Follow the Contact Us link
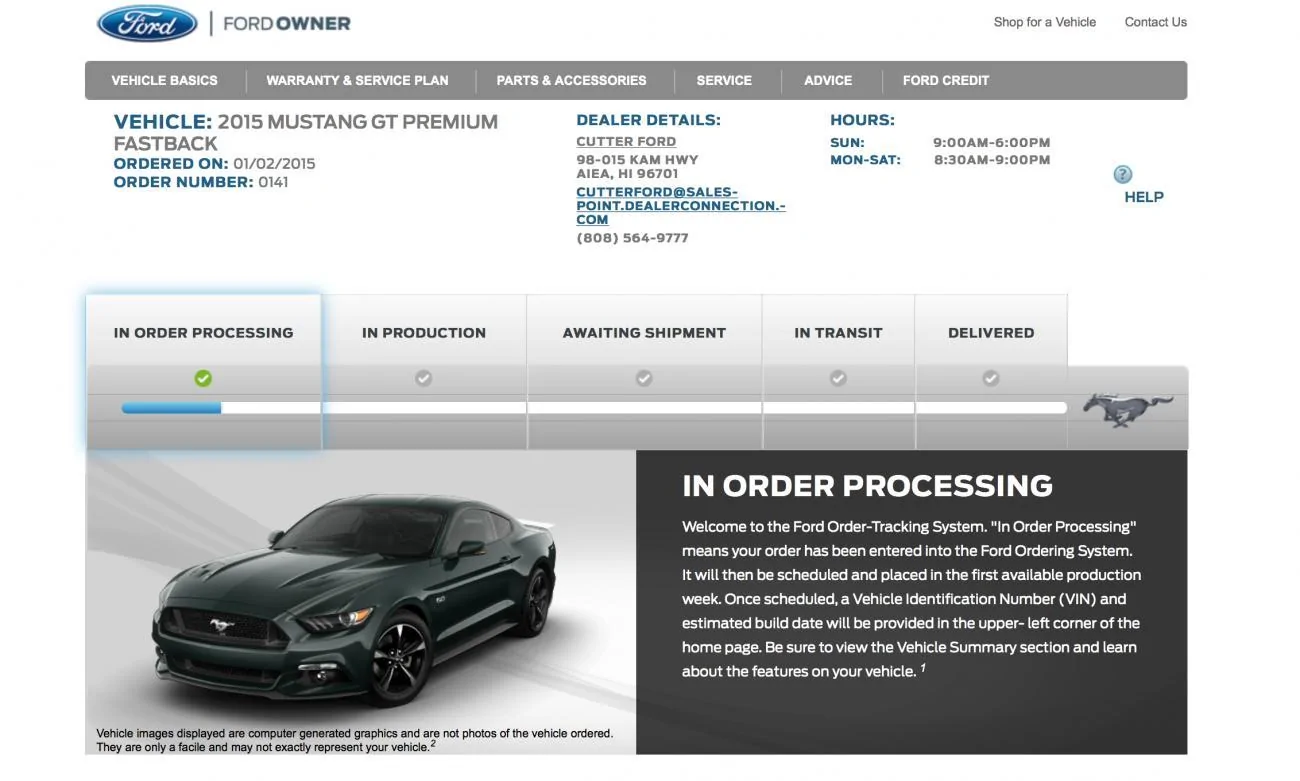 point(1156,22)
